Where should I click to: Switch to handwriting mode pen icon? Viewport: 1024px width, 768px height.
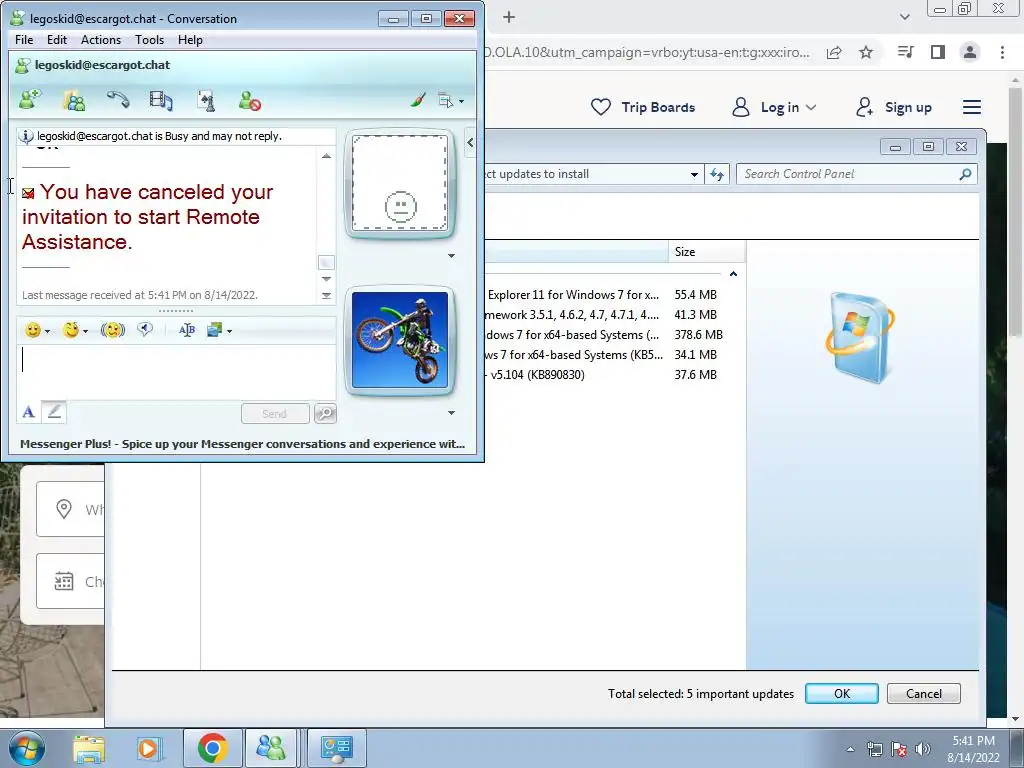tap(54, 411)
